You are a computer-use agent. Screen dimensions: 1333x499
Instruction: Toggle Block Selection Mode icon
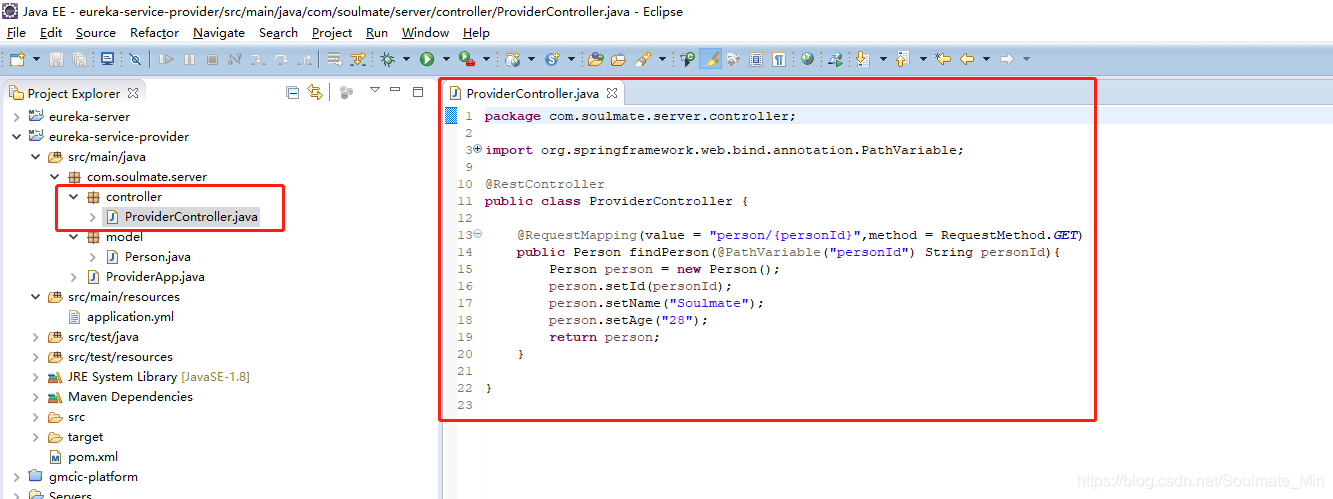coord(757,60)
